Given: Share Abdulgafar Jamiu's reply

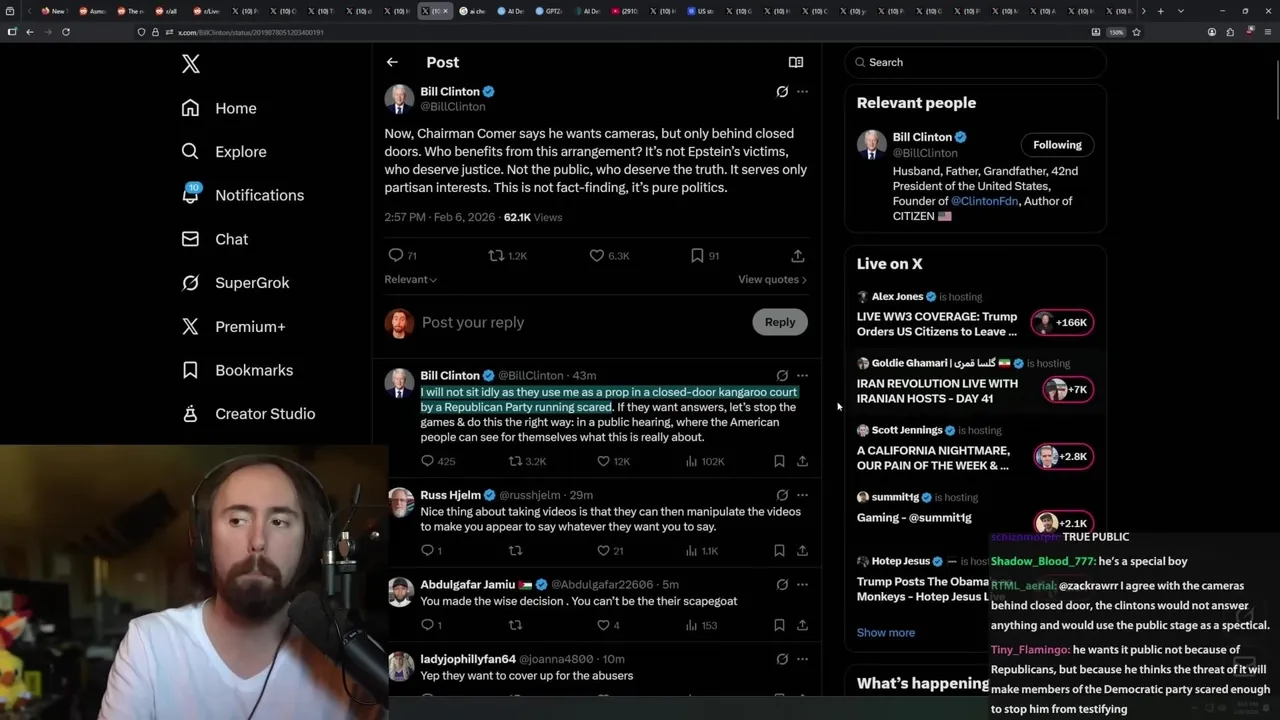Looking at the screenshot, I should [802, 625].
